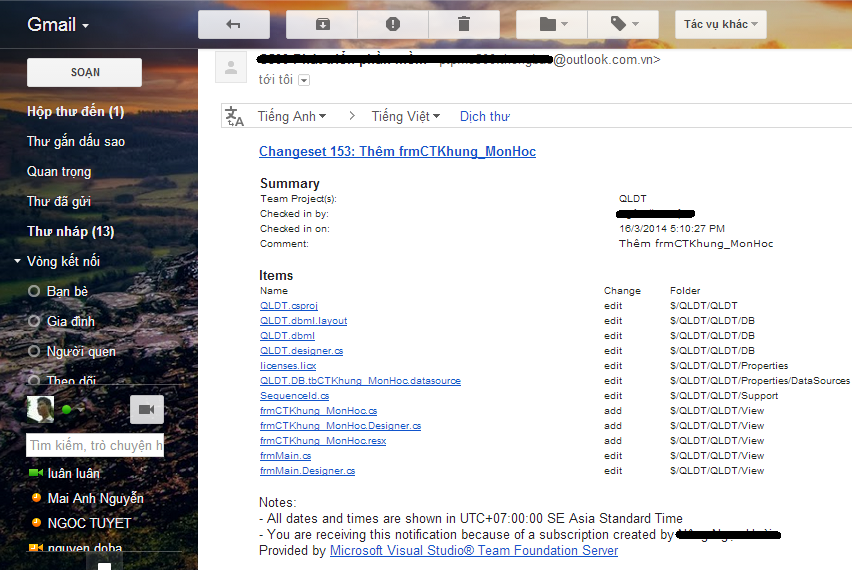This screenshot has height=572, width=852.
Task: Open the Tác vụ khác dropdown
Action: tap(720, 24)
